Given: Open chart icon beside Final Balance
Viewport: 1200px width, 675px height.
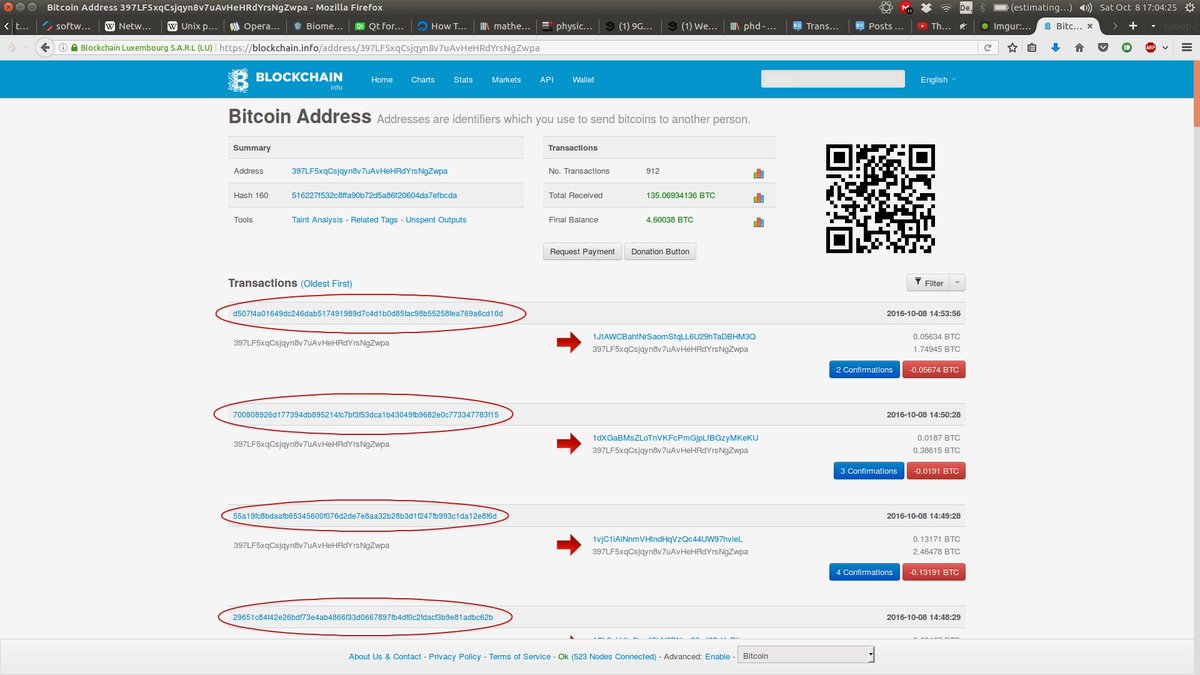Looking at the screenshot, I should click(x=759, y=222).
